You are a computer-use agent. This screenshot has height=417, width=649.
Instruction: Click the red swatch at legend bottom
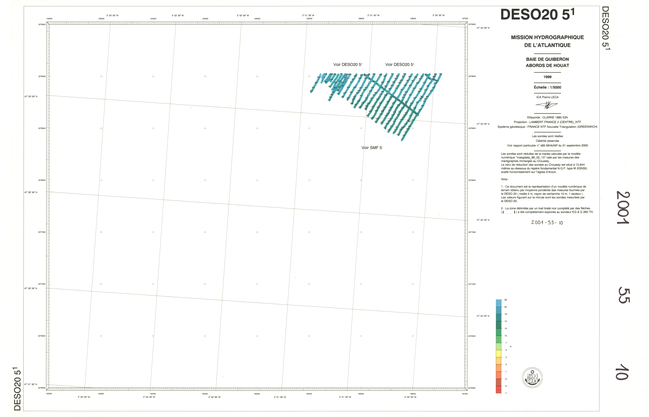(500, 390)
